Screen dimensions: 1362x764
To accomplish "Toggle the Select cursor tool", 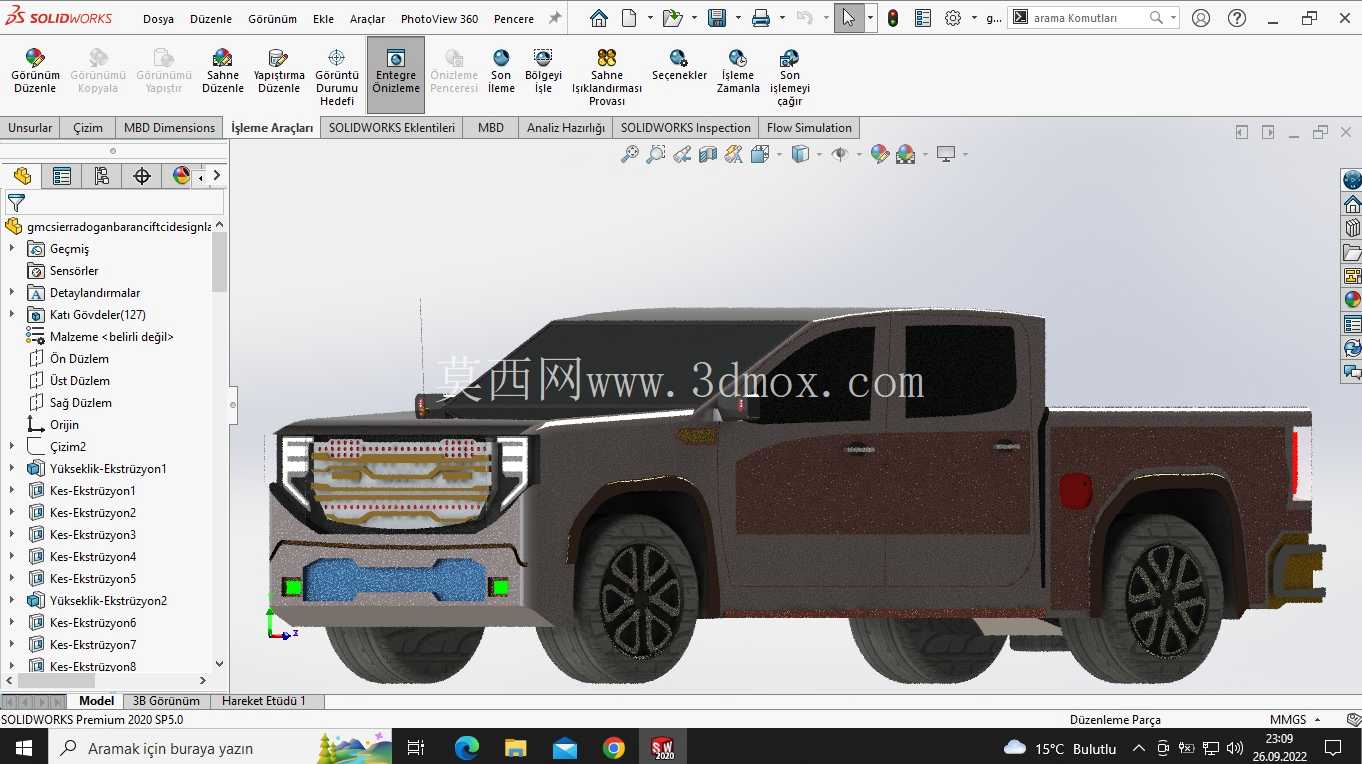I will pos(848,18).
